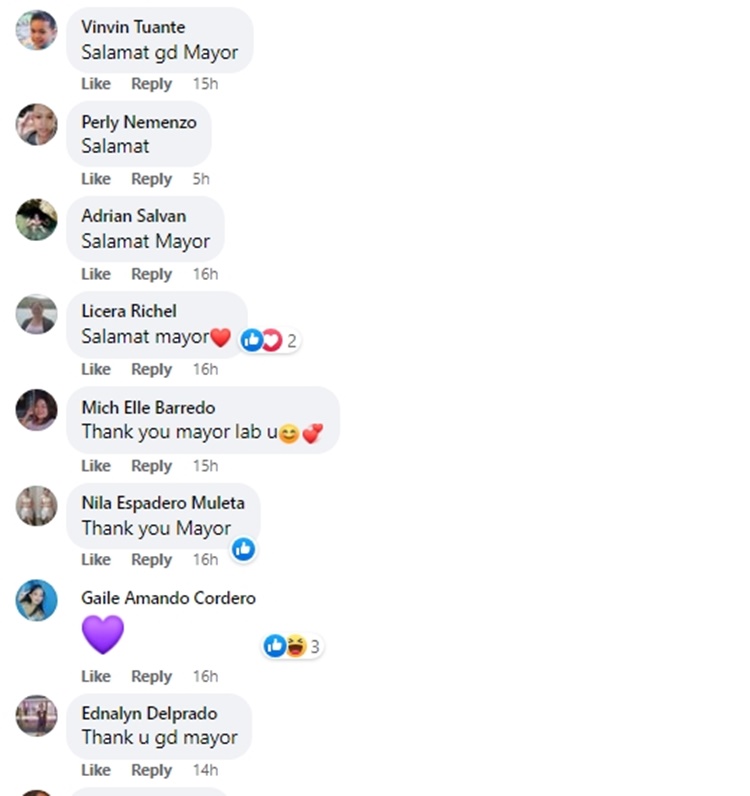Like Vinvin Tuante's comment
This screenshot has height=796, width=750.
[x=96, y=84]
